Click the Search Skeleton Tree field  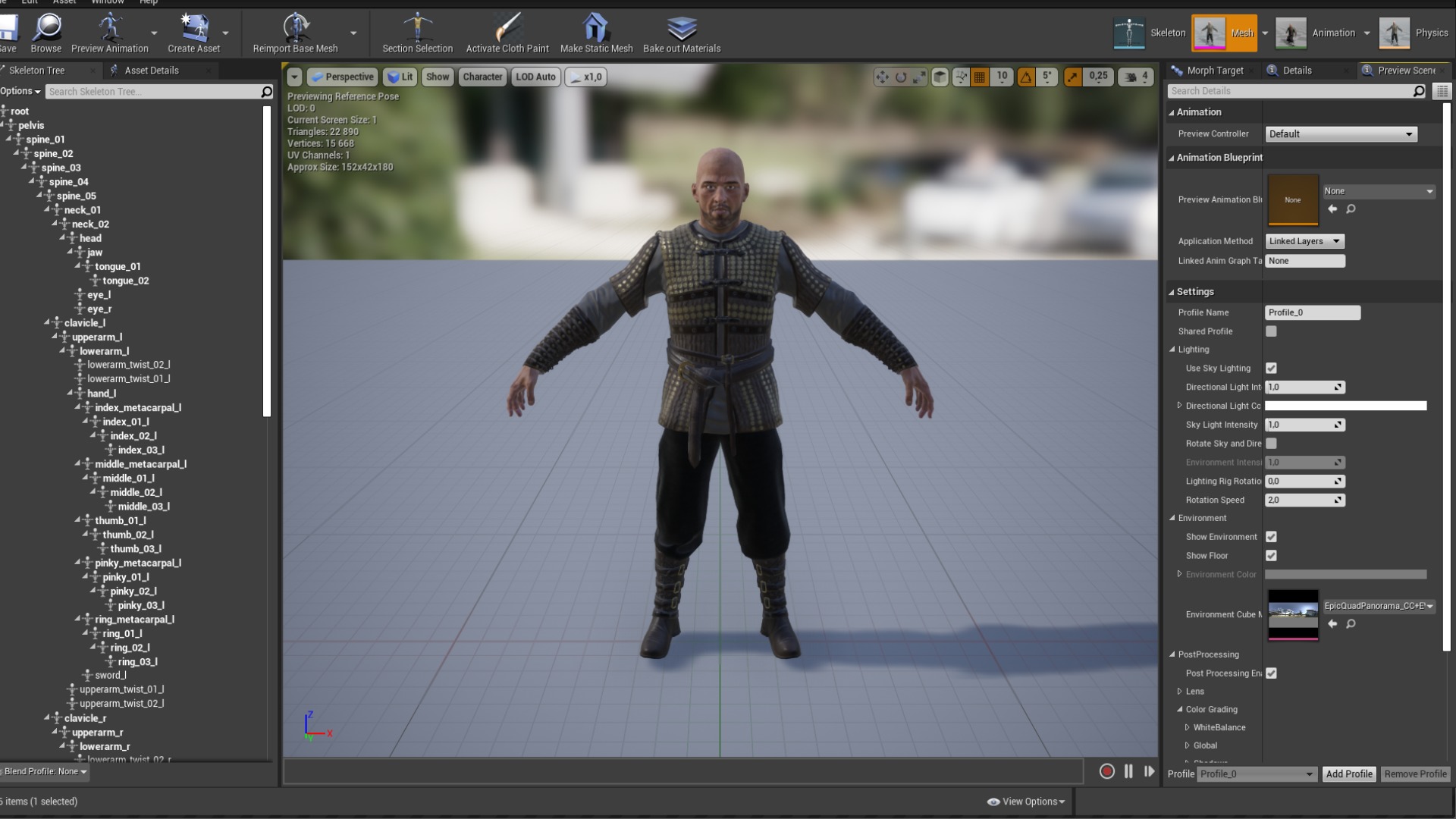click(152, 92)
